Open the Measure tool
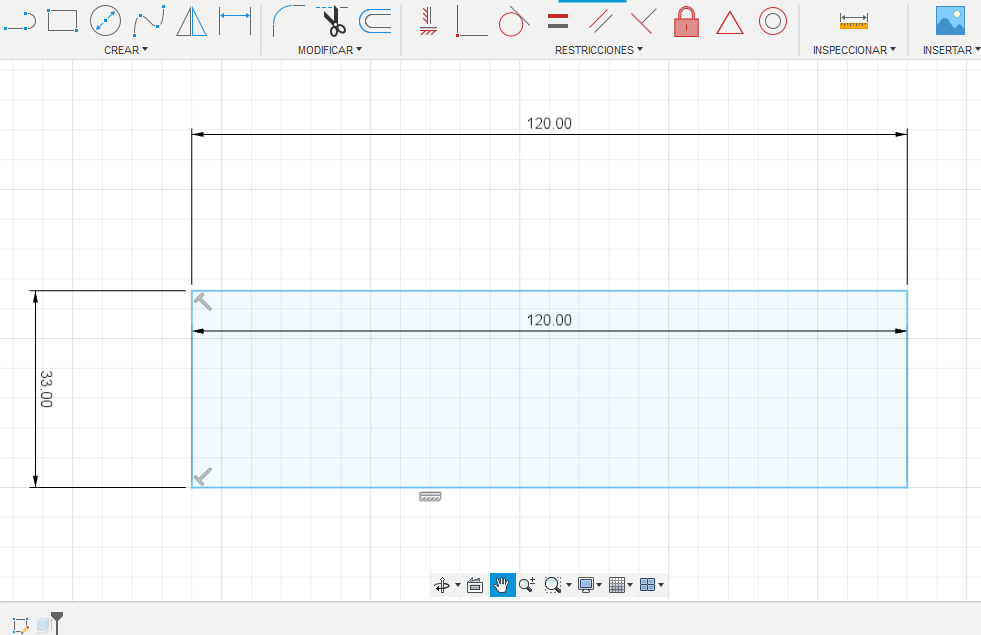This screenshot has height=635, width=981. click(x=854, y=21)
